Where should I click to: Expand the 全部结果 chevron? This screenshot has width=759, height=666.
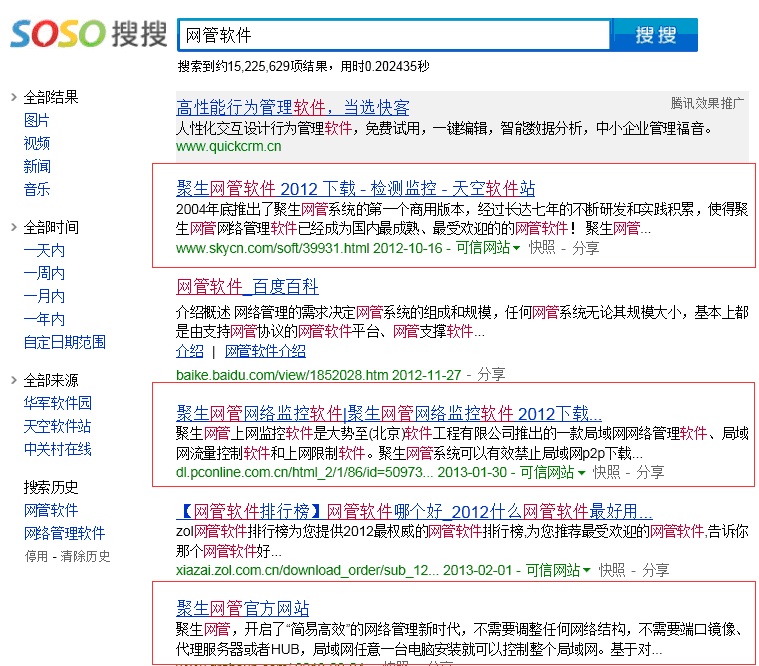tap(14, 97)
